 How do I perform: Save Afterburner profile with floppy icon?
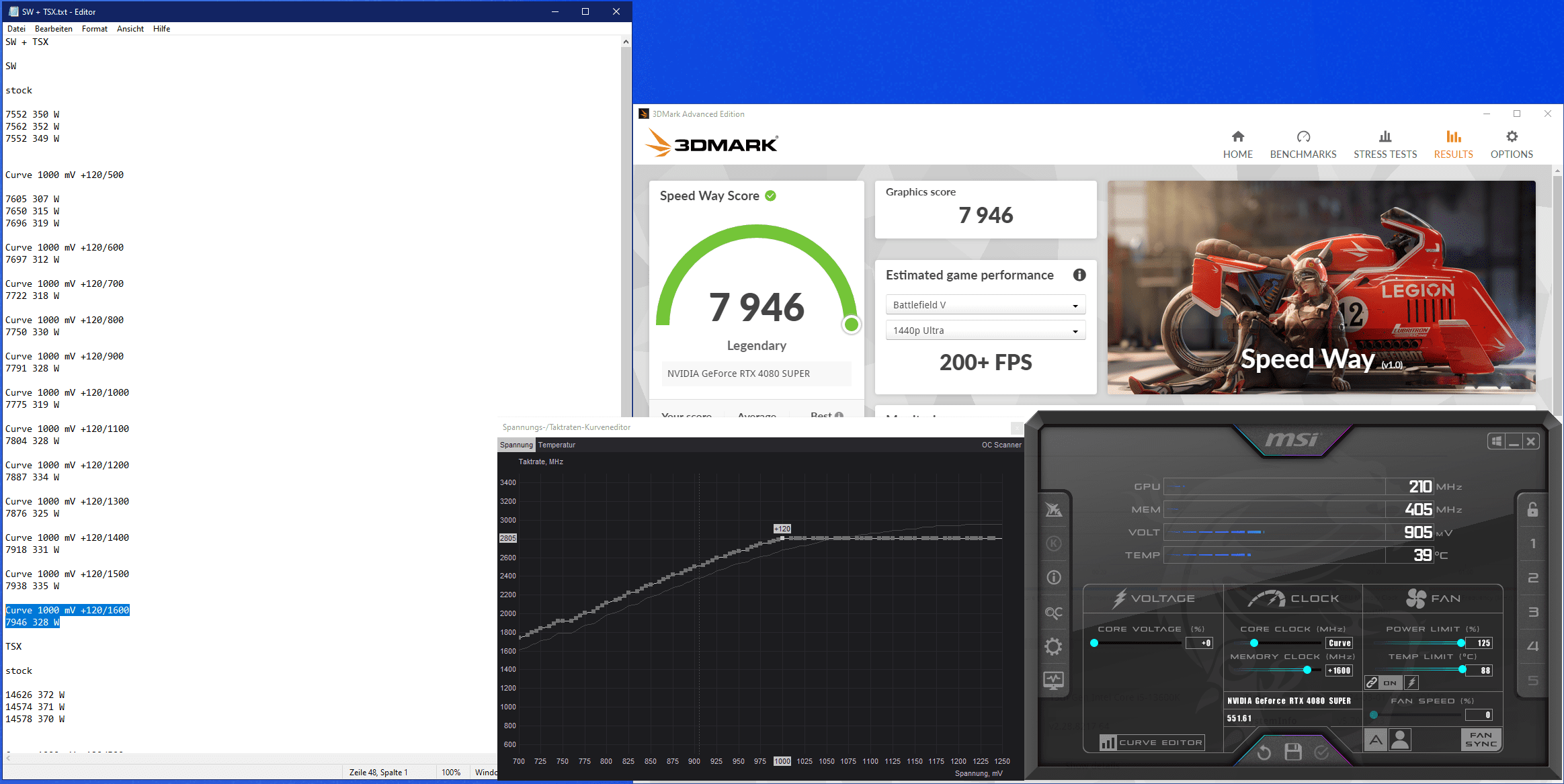1293,752
